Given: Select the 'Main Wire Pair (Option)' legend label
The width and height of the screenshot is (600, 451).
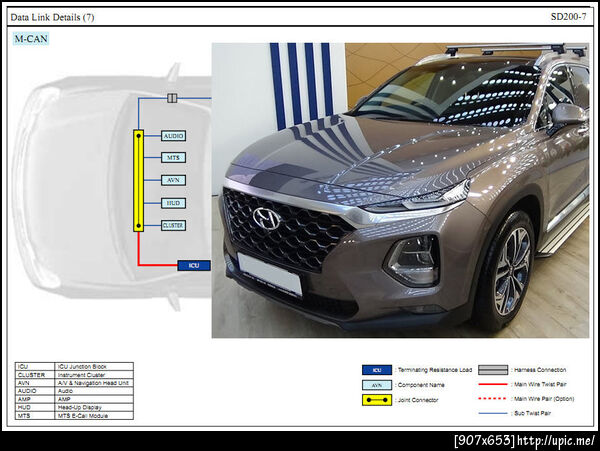Looking at the screenshot, I should pyautogui.click(x=544, y=399).
